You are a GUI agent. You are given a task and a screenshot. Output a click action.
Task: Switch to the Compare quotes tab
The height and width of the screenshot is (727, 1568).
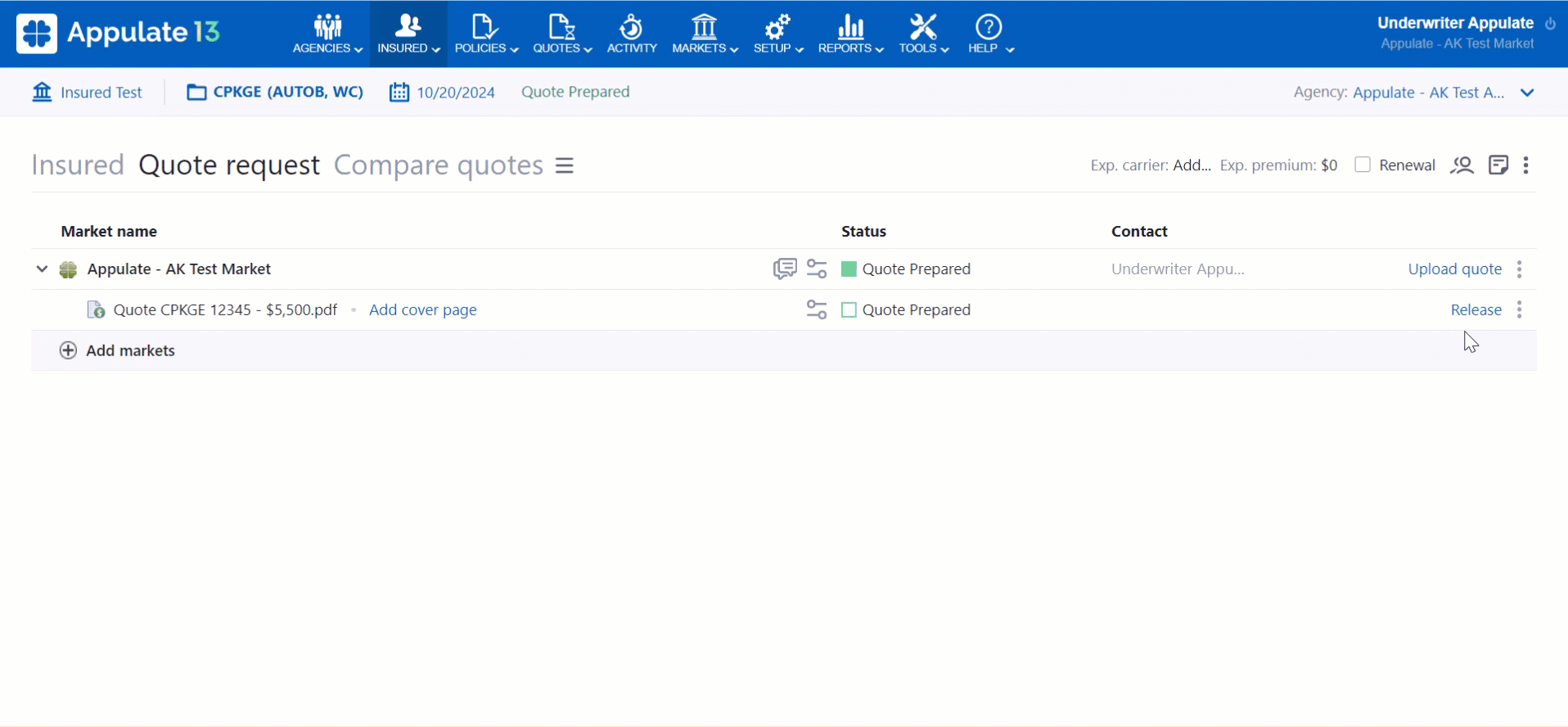click(438, 165)
